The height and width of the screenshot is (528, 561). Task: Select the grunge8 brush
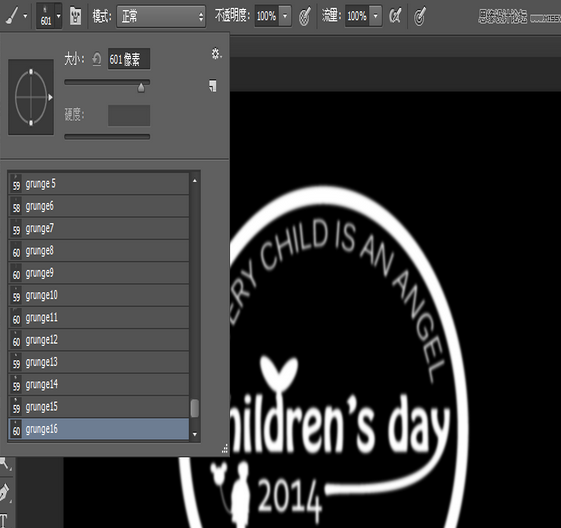point(99,251)
